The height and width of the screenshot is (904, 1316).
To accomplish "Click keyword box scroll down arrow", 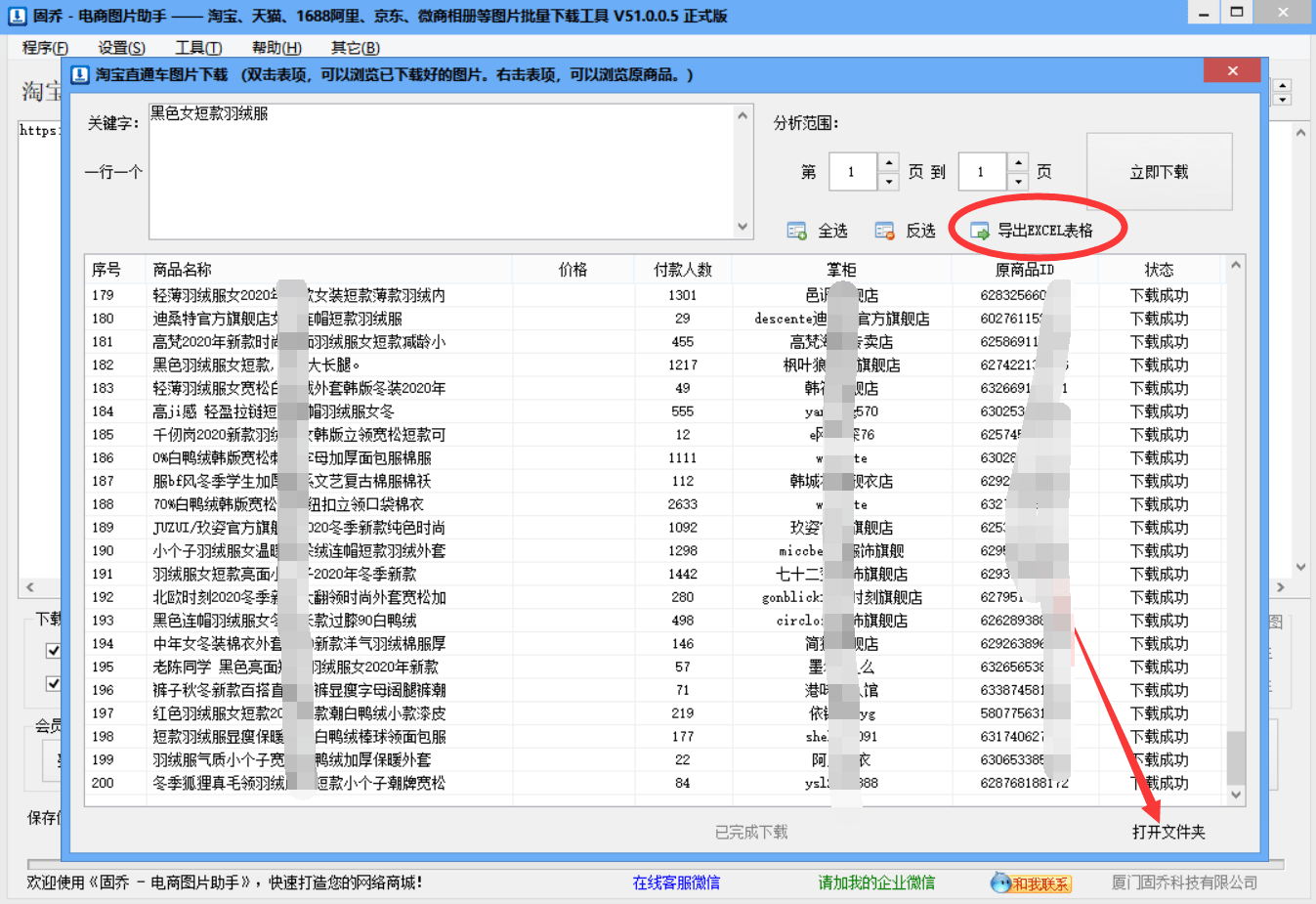I will tap(743, 227).
